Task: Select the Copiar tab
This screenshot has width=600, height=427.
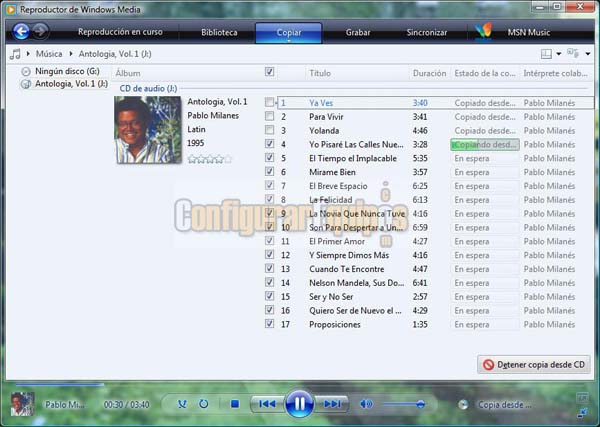Action: [289, 33]
